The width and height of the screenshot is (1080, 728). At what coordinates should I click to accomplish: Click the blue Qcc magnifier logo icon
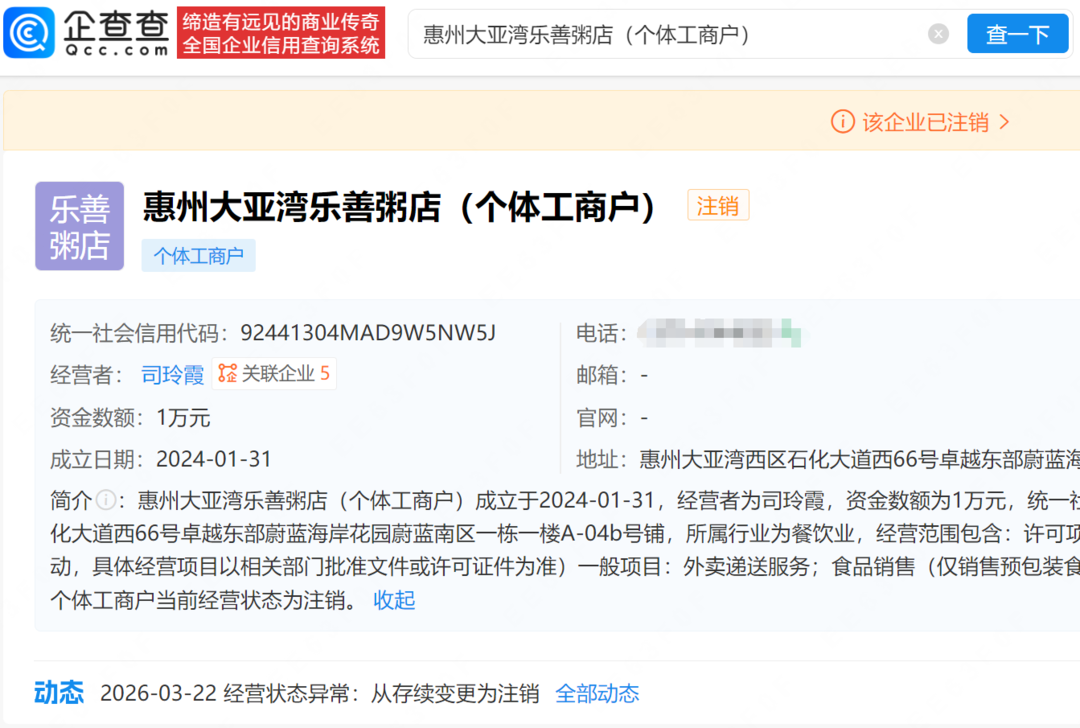tap(29, 33)
